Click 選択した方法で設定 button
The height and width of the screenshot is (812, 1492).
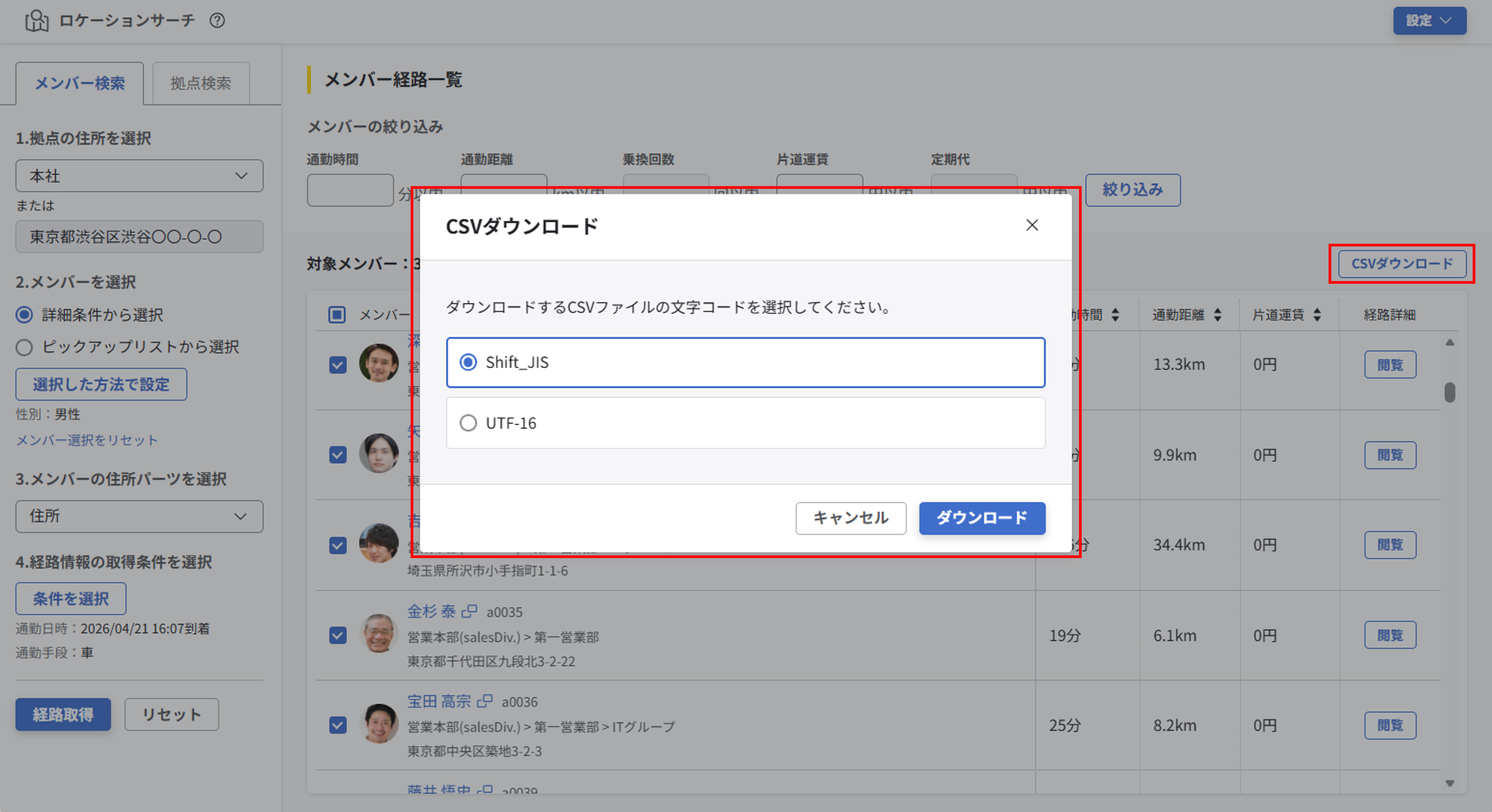click(x=101, y=384)
